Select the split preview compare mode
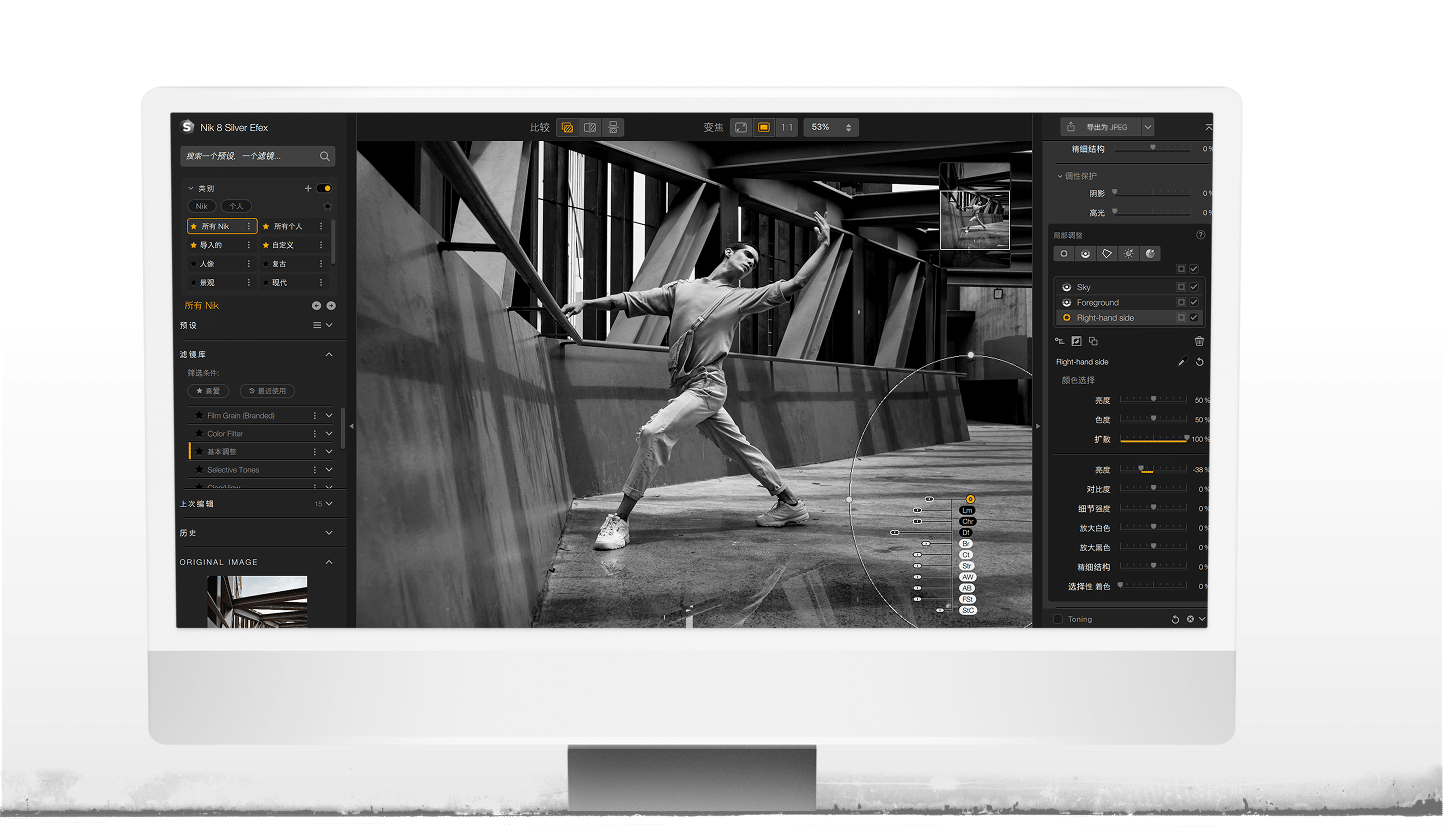The image size is (1443, 828). click(590, 127)
